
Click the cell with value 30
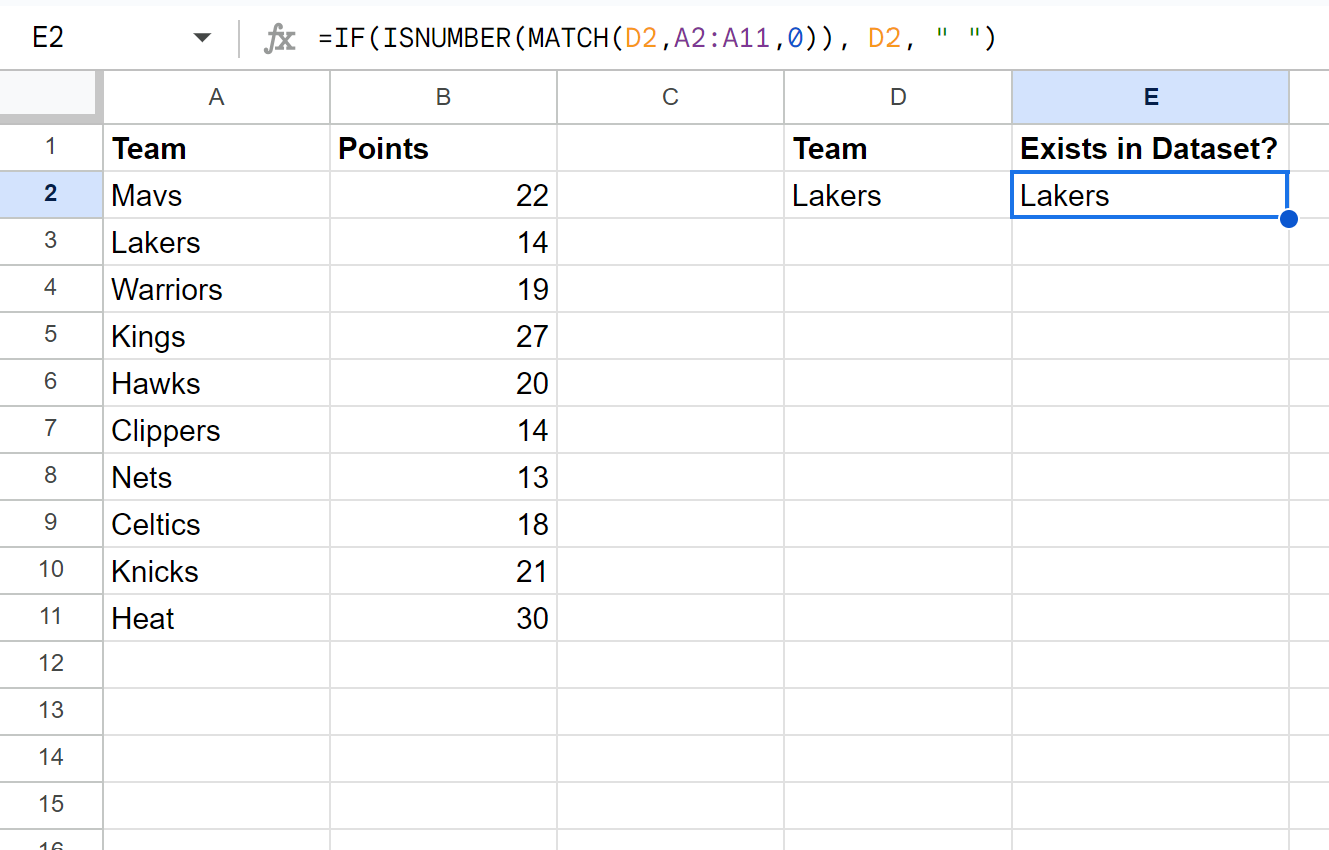(x=443, y=618)
